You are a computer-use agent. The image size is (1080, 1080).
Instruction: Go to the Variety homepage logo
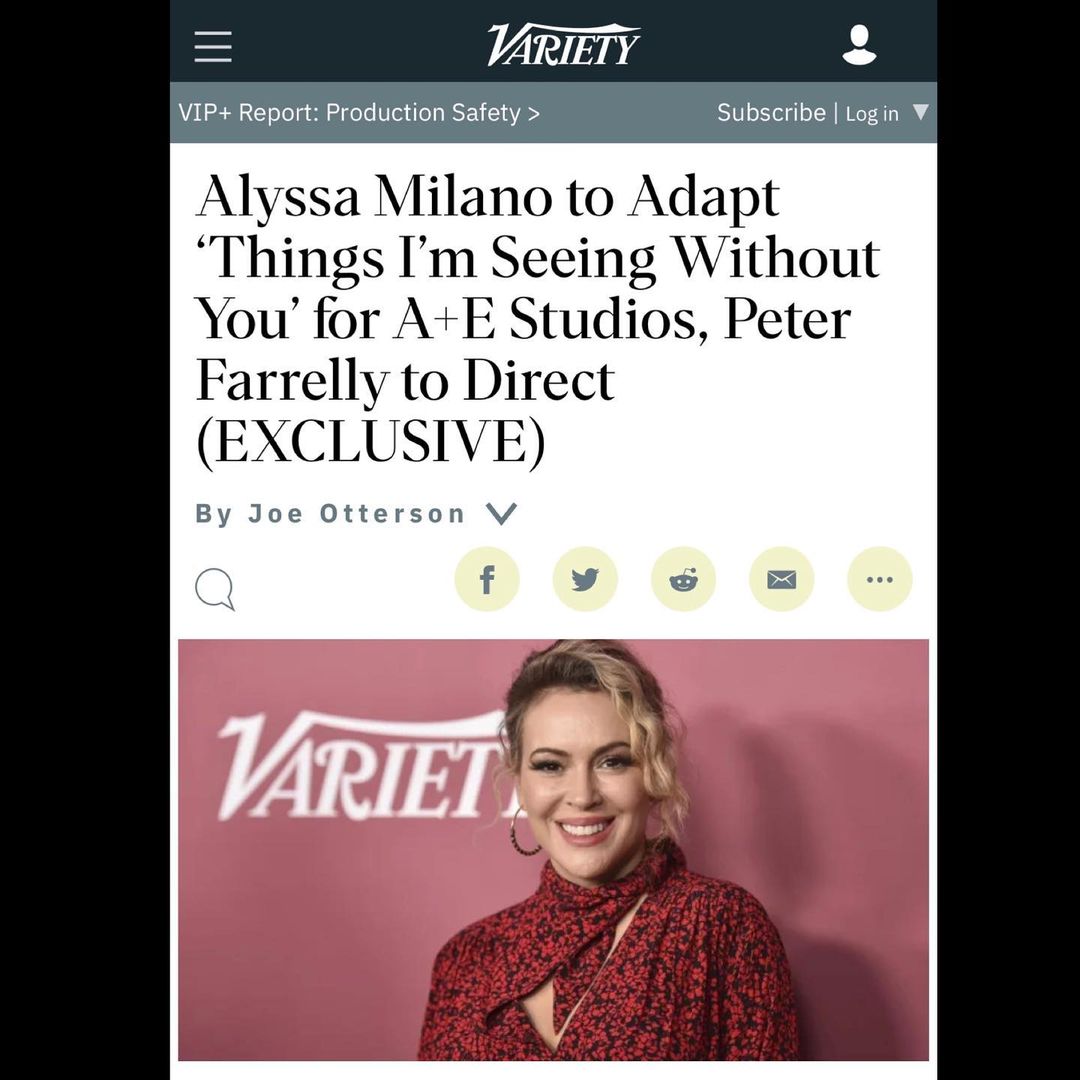tap(563, 45)
